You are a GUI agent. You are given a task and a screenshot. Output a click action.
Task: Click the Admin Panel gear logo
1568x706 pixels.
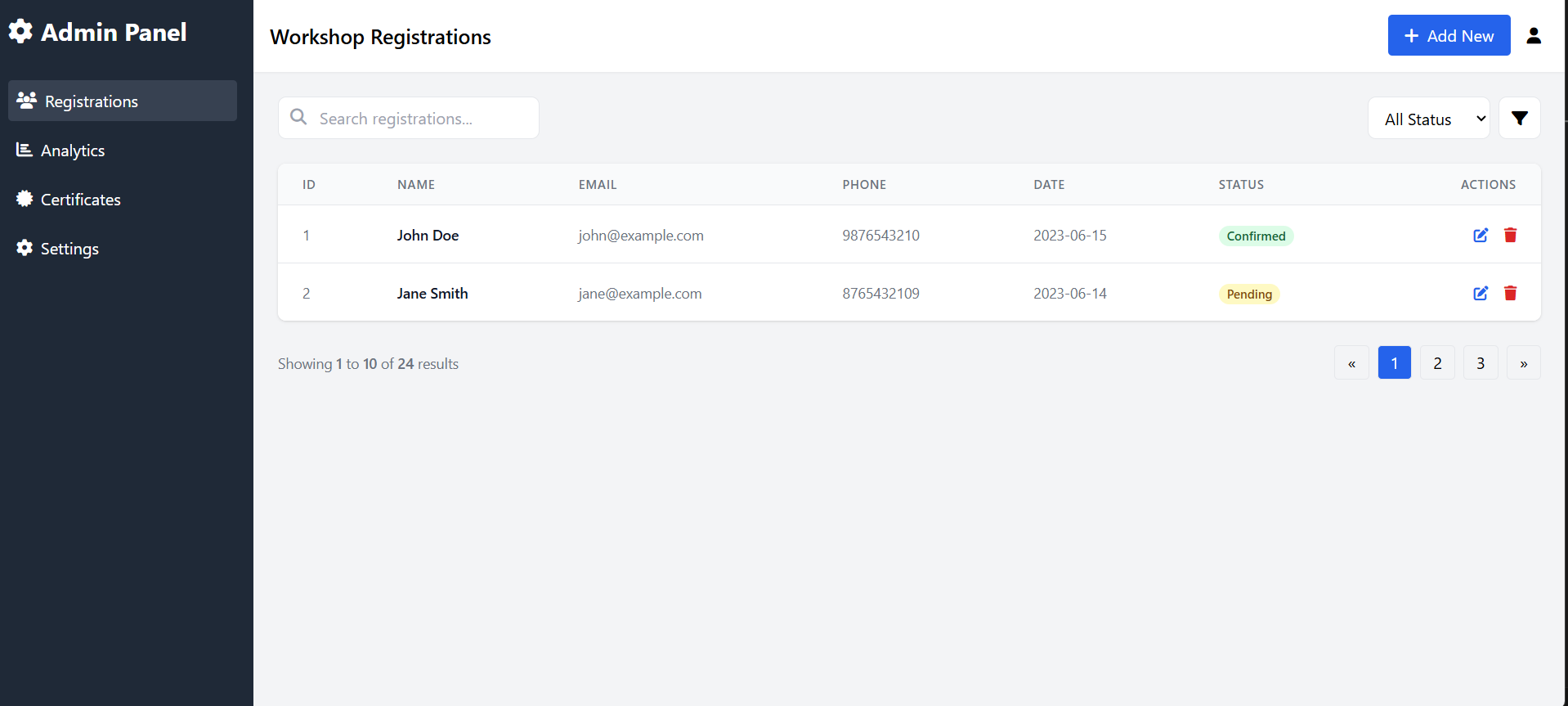[20, 32]
